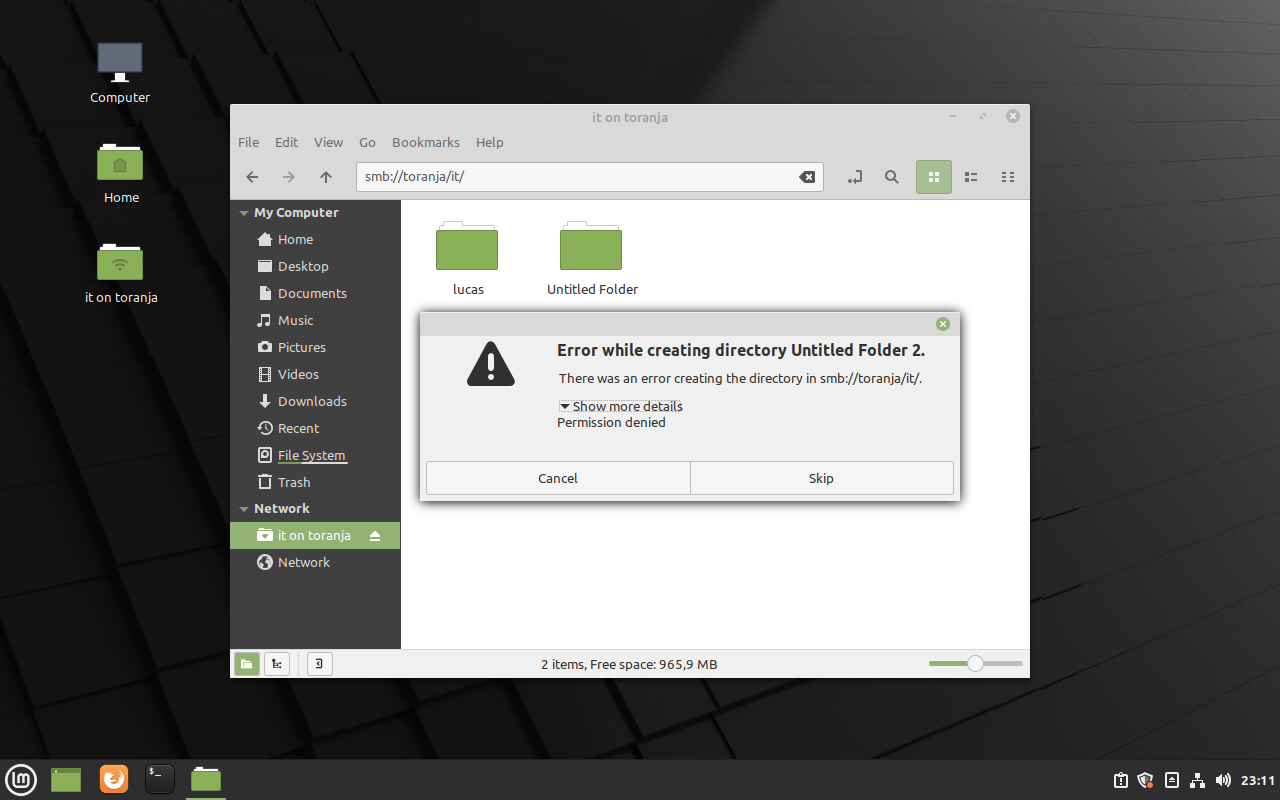The width and height of the screenshot is (1280, 800).
Task: Clear the location bar text
Action: coord(807,176)
